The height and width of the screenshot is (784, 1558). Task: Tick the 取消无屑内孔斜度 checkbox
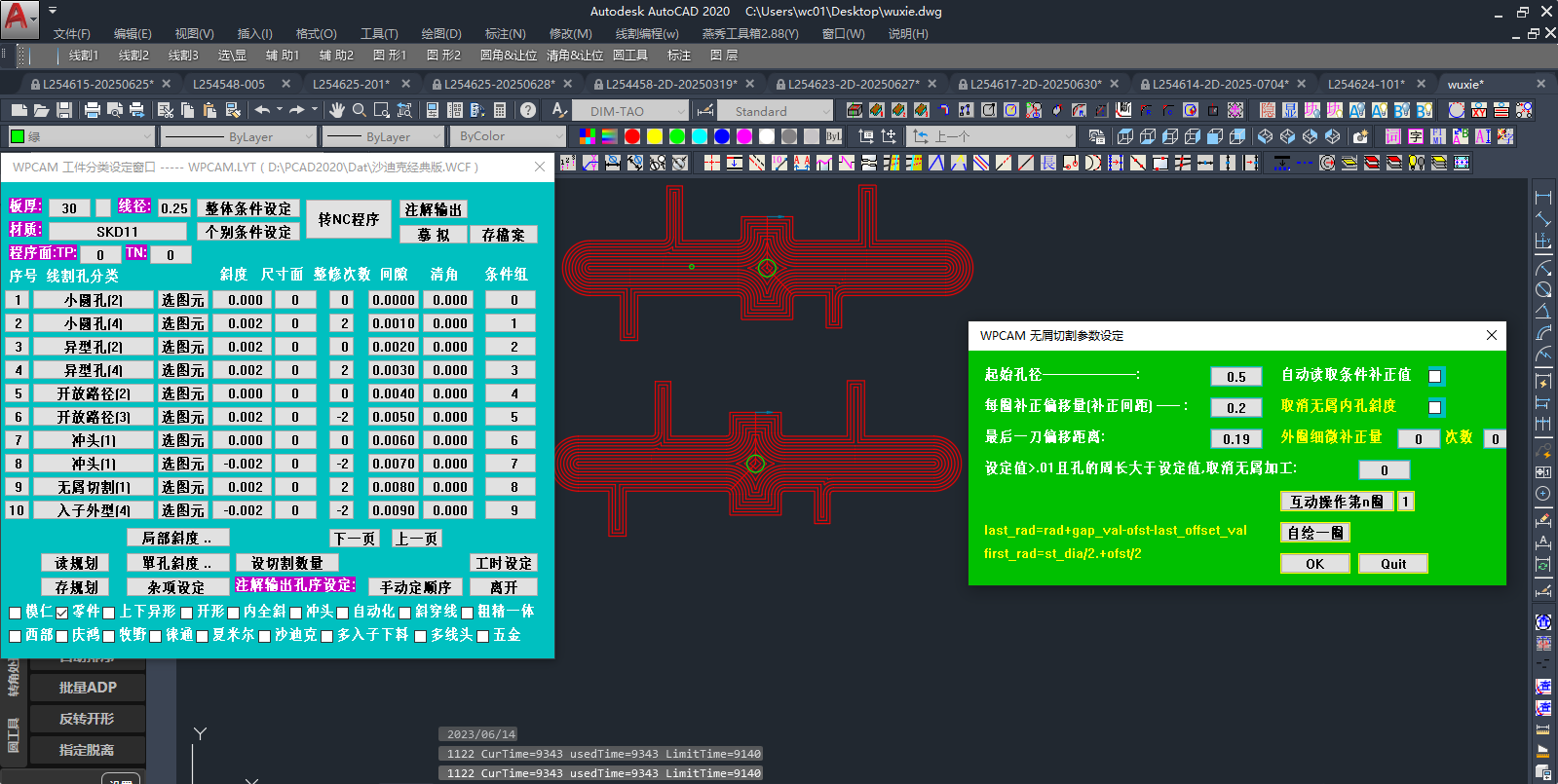tap(1434, 407)
